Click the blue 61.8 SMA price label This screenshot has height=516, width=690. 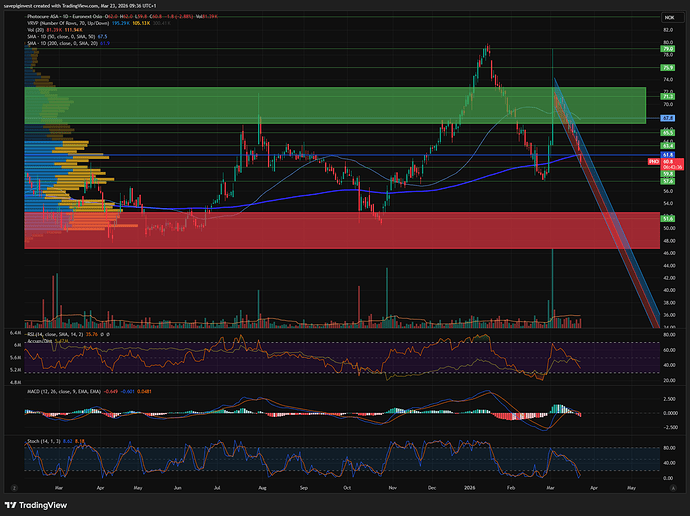click(666, 154)
